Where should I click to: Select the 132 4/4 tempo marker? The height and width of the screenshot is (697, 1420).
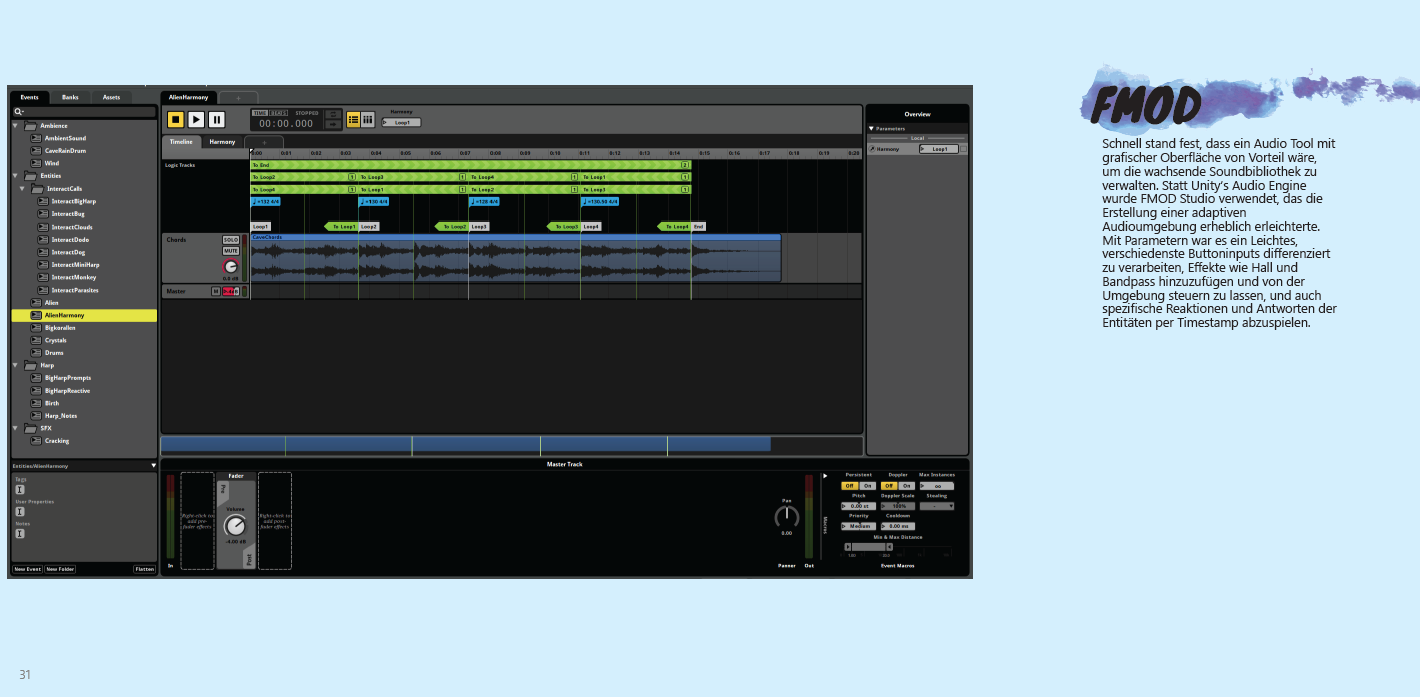pos(265,201)
